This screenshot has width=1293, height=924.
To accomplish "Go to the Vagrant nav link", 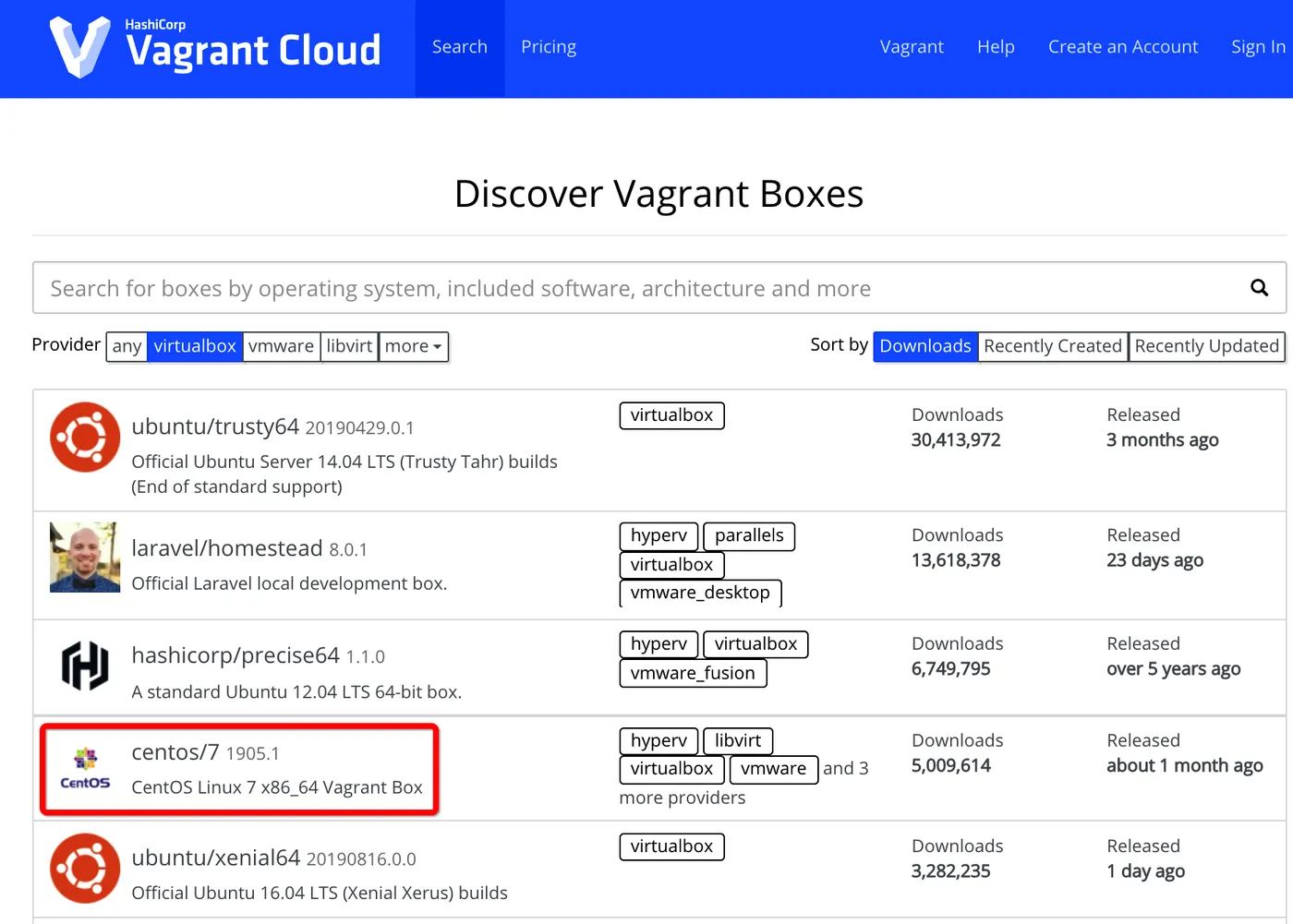I will 912,47.
